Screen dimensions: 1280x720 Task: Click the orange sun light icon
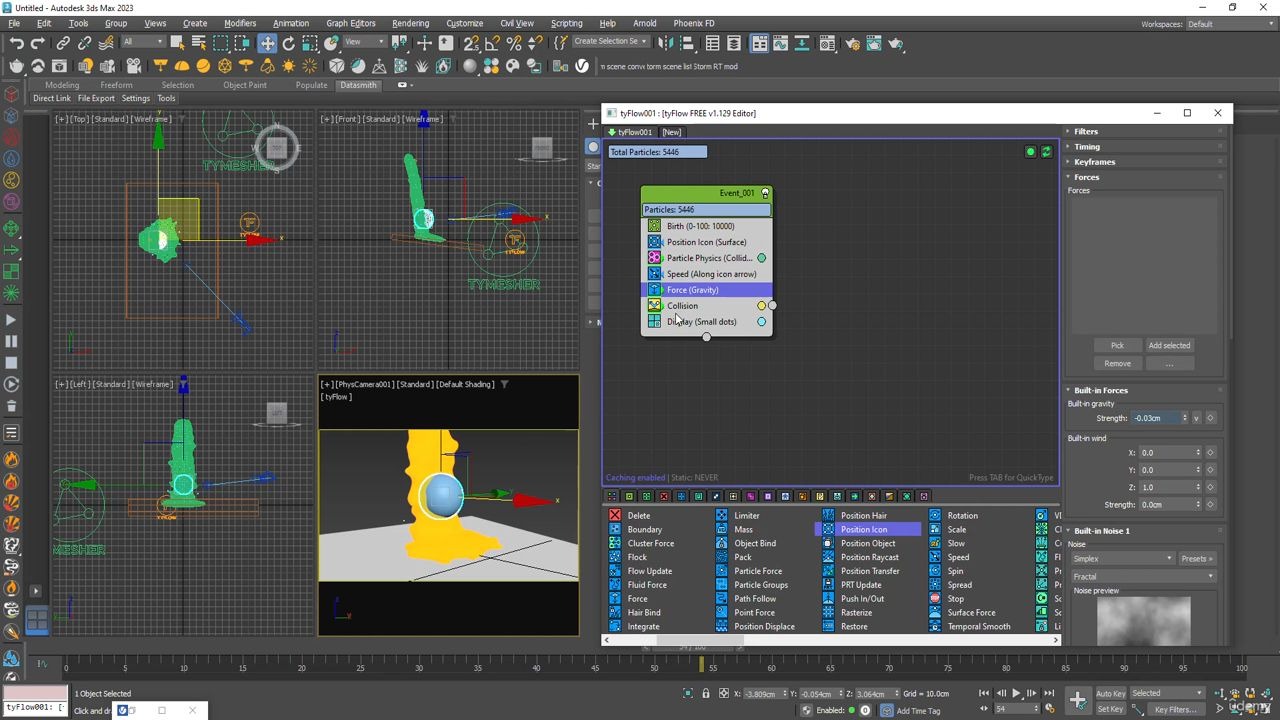pos(289,66)
